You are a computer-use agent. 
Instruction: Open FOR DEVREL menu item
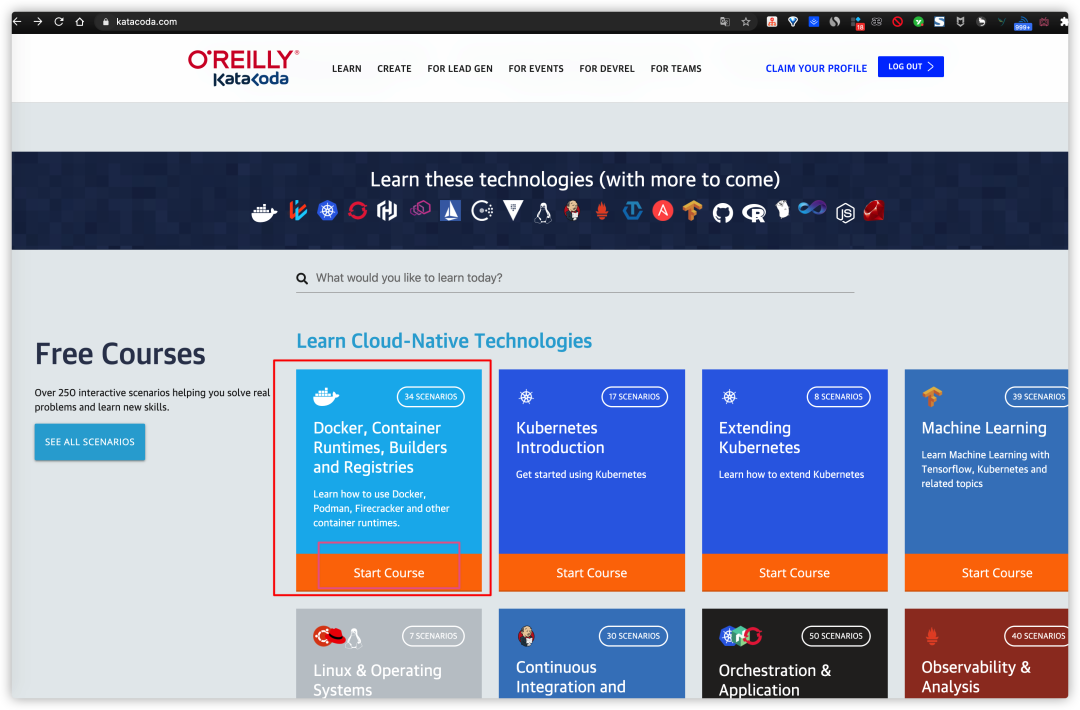coord(607,69)
